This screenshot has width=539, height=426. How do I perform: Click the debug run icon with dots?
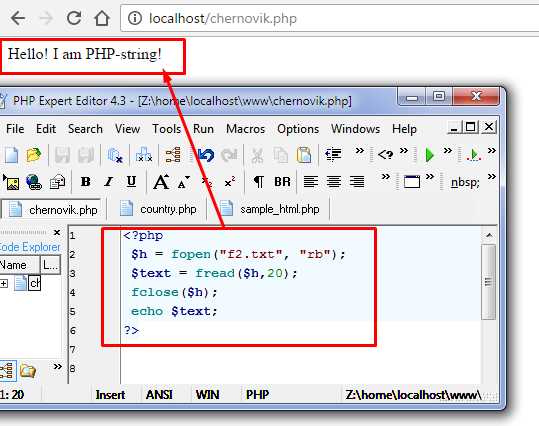pos(473,155)
